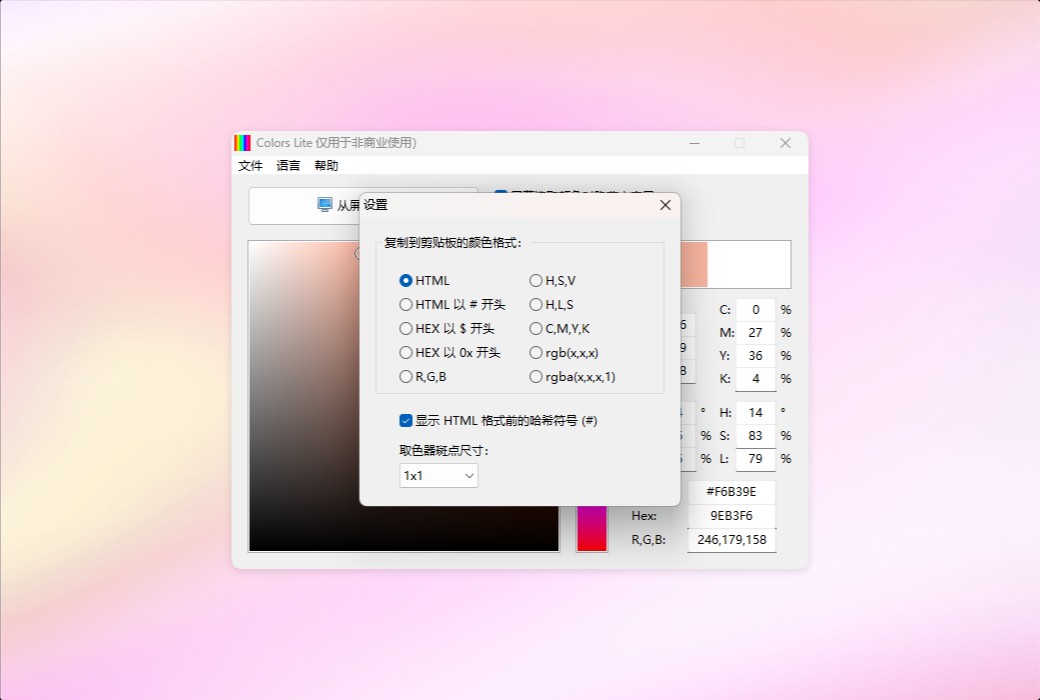Pick the R,G,B clipboard format
This screenshot has width=1040, height=700.
pyautogui.click(x=406, y=377)
